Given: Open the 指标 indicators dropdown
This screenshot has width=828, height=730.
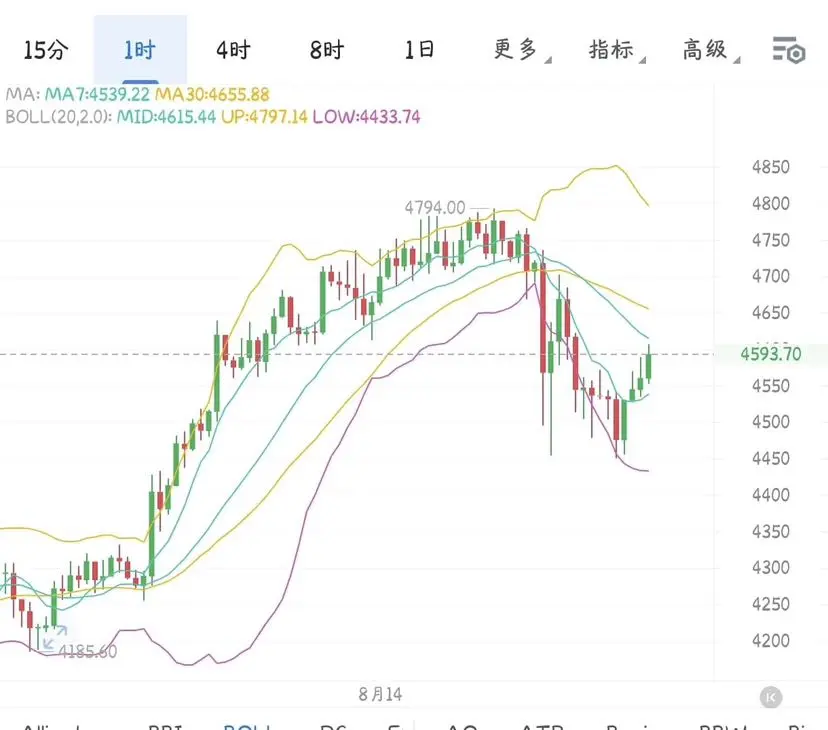Looking at the screenshot, I should [616, 50].
